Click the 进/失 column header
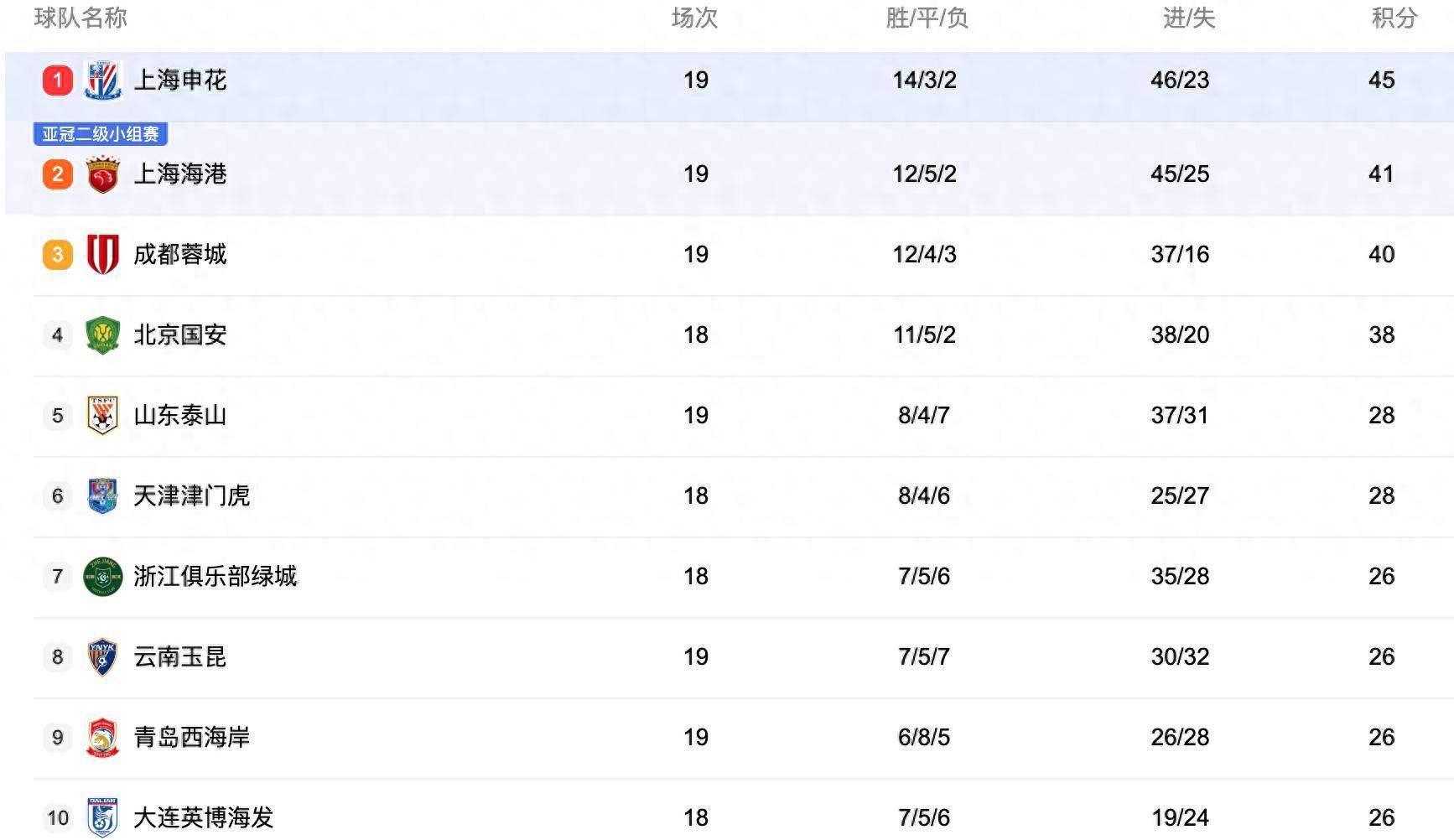 point(1188,18)
